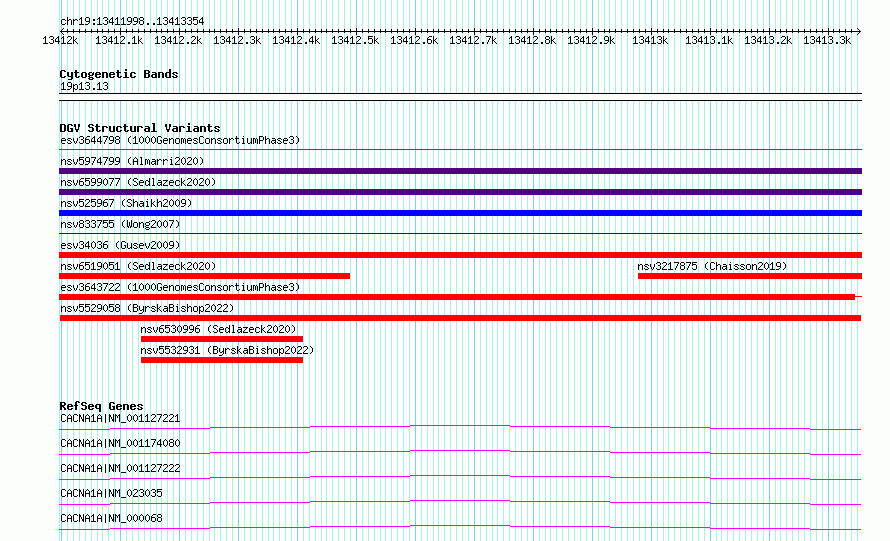Click the Cytogenetic Bands track heading
The width and height of the screenshot is (890, 541).
point(119,74)
